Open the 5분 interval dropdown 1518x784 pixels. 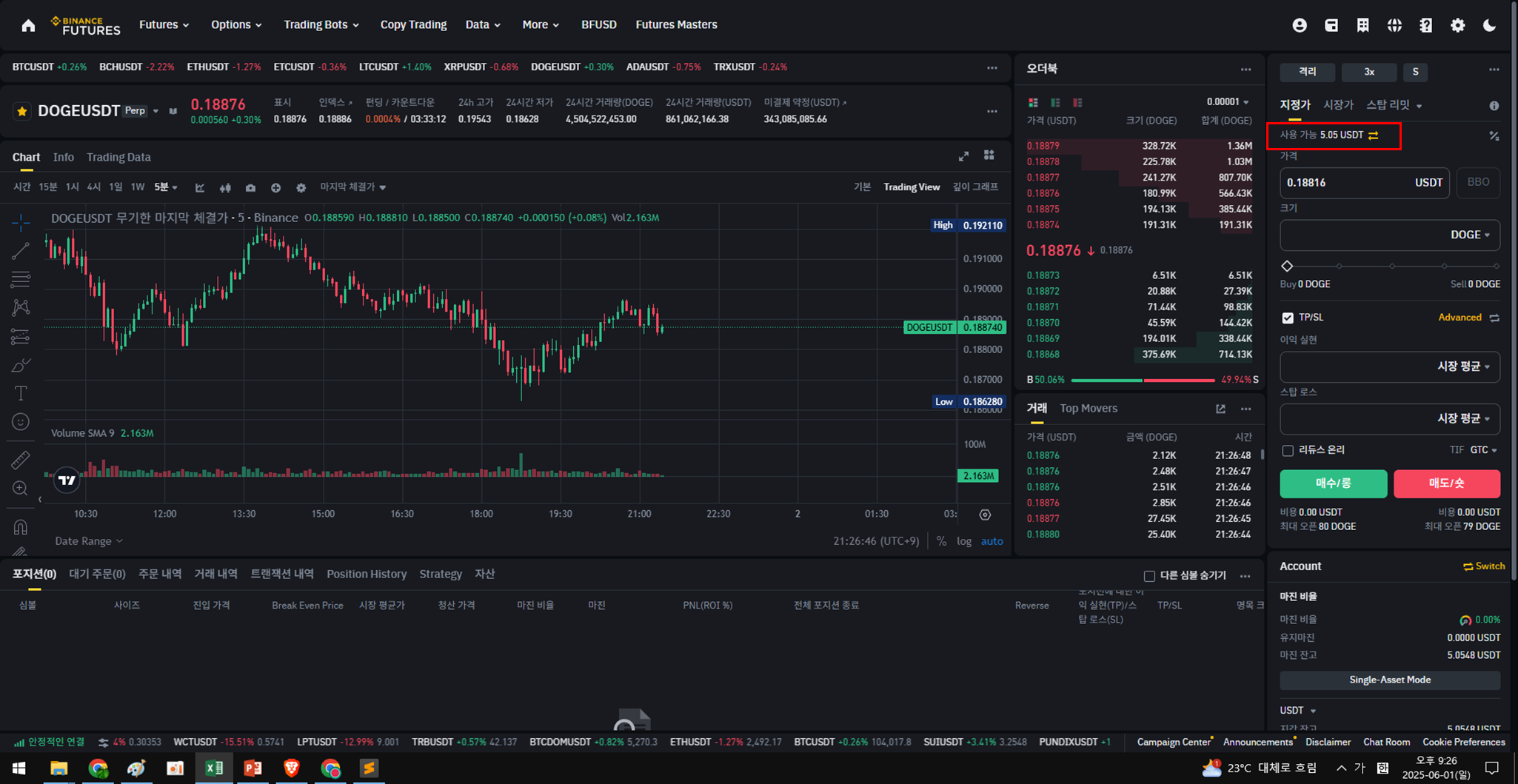(x=166, y=187)
